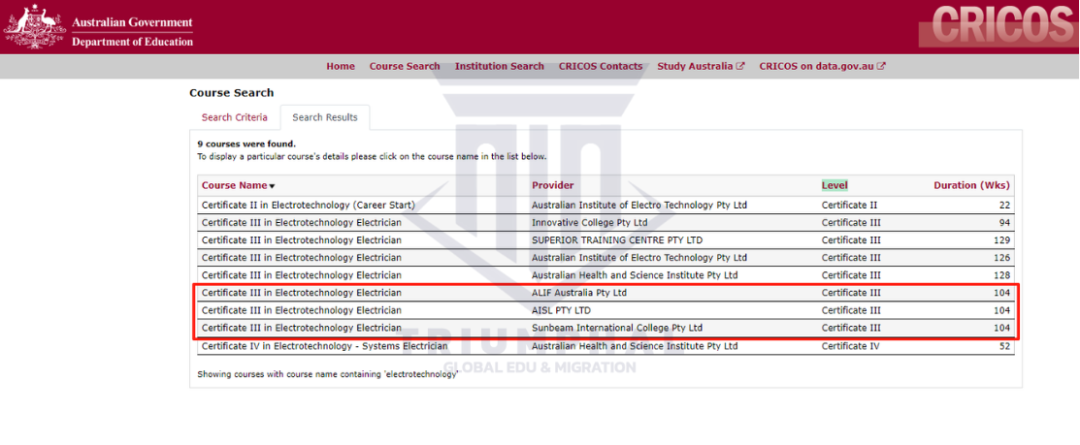The image size is (1080, 445).
Task: Click the Course Search page heading
Action: (x=231, y=92)
